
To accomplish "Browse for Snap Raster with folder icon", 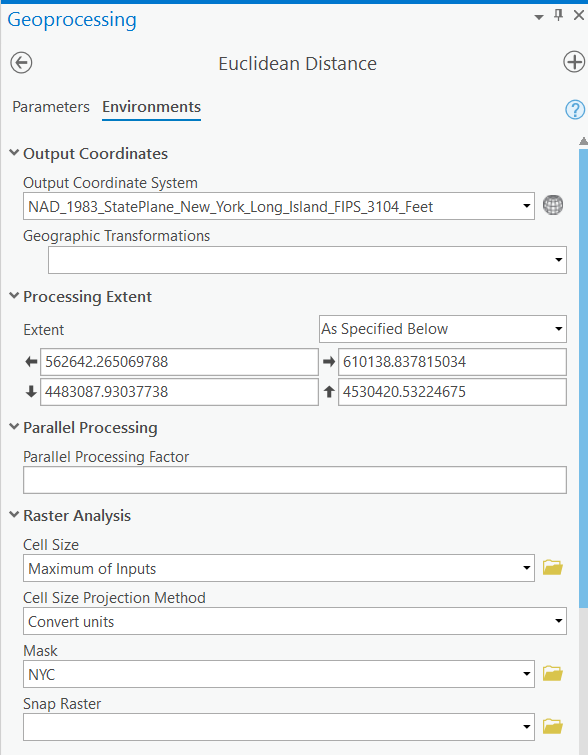I will (x=553, y=727).
